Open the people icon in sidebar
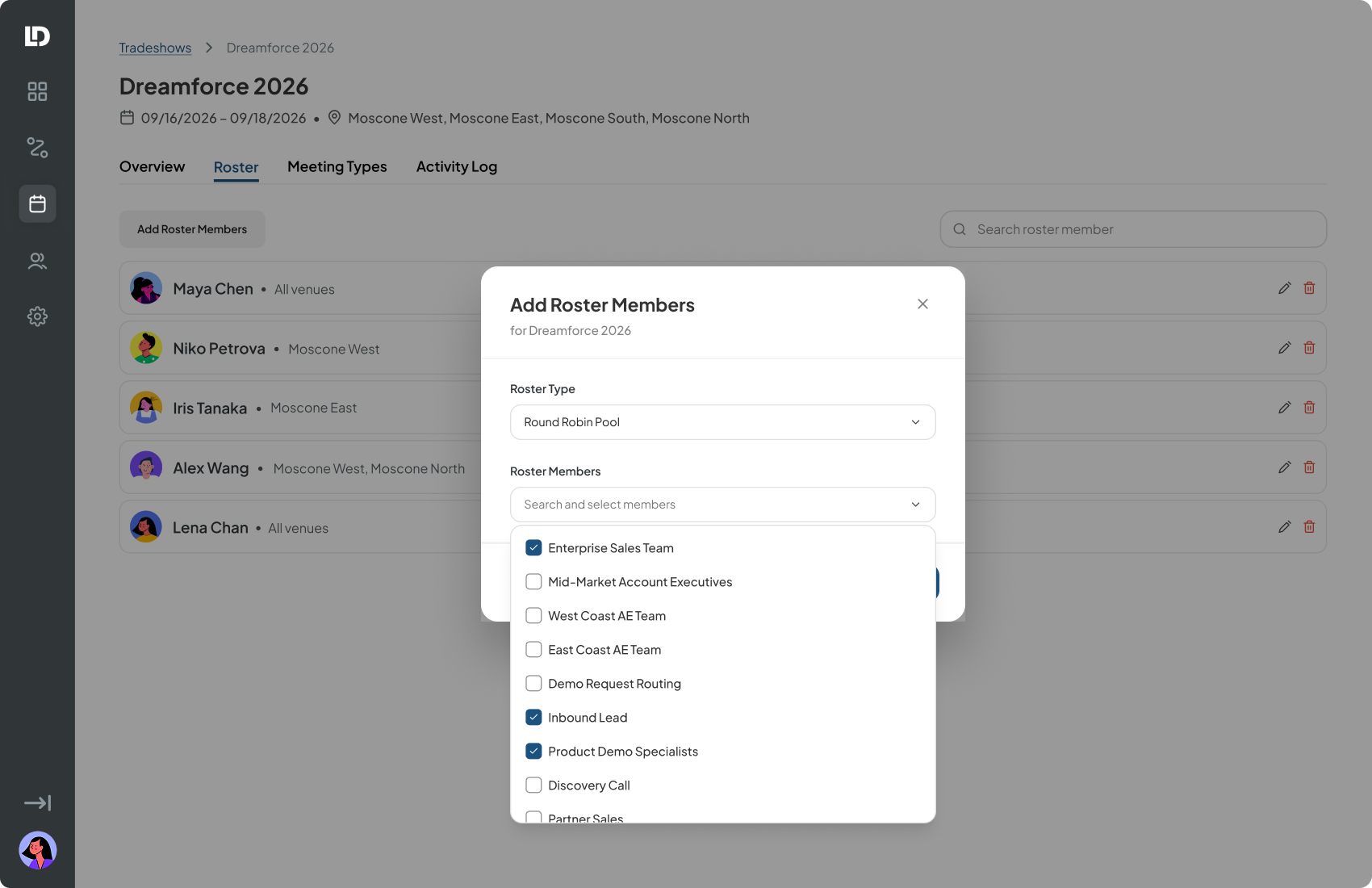Image resolution: width=1372 pixels, height=888 pixels. click(x=37, y=260)
